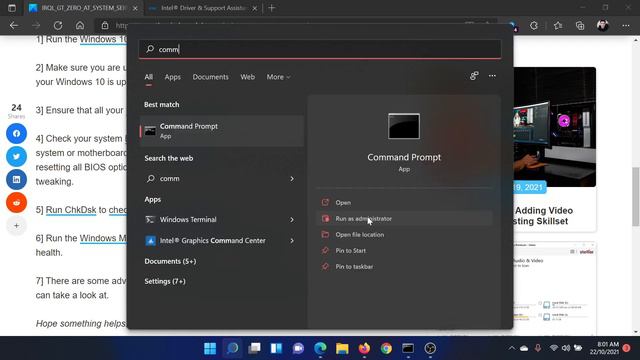
Task: Launch the Teams Chat taskbar icon
Action: click(298, 348)
